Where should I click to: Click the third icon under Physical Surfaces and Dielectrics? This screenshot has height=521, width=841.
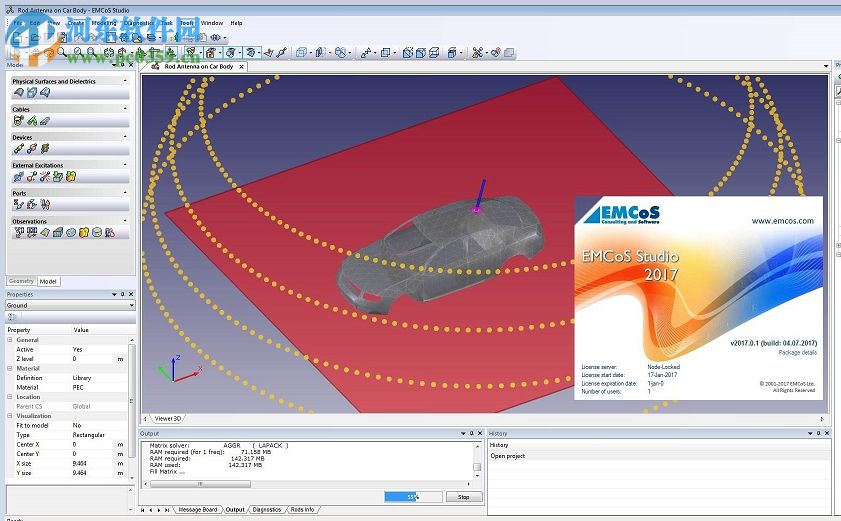tap(45, 92)
